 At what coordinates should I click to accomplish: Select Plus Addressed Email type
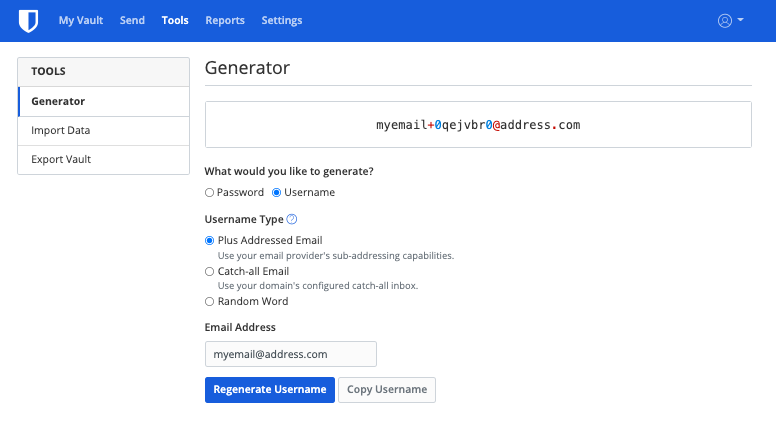click(x=209, y=240)
